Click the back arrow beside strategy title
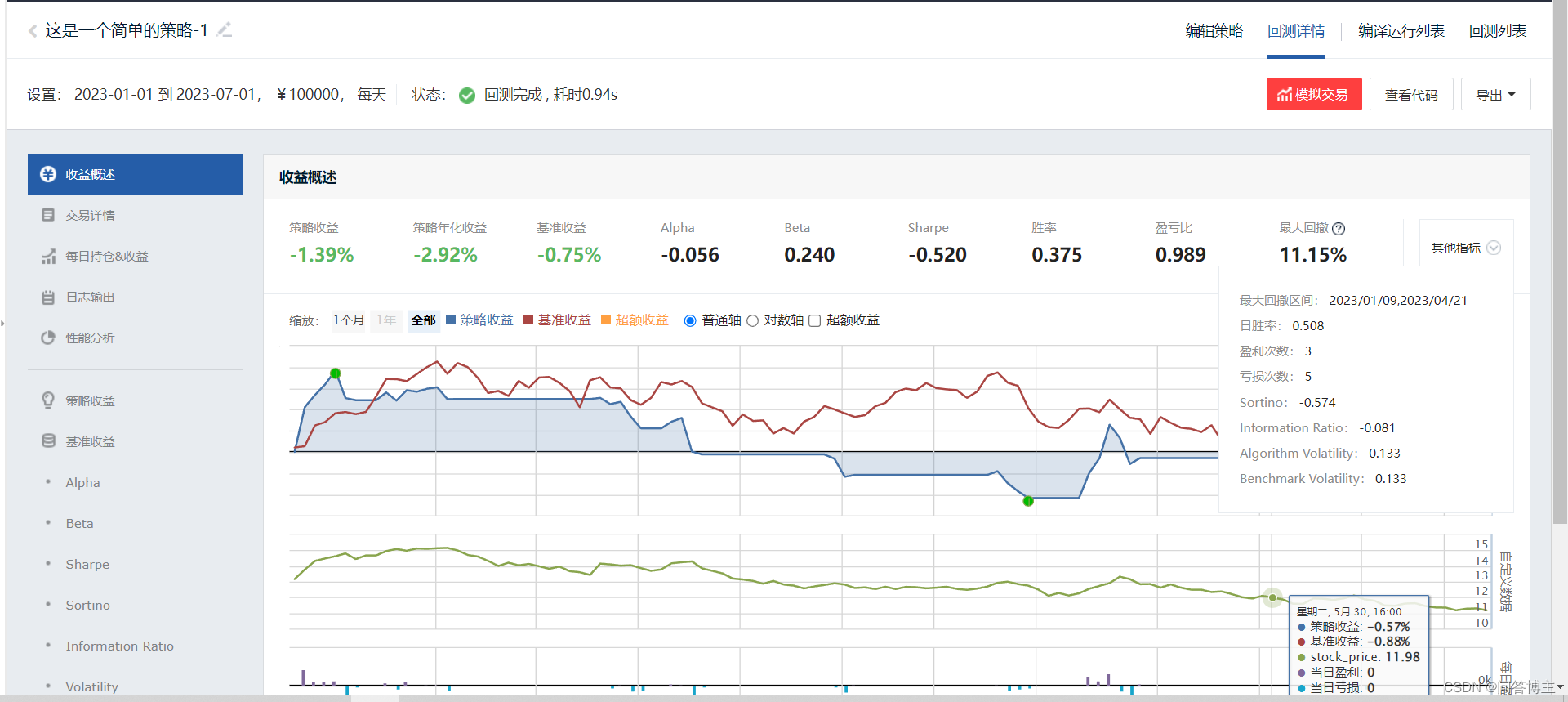This screenshot has height=702, width=1568. pos(33,31)
